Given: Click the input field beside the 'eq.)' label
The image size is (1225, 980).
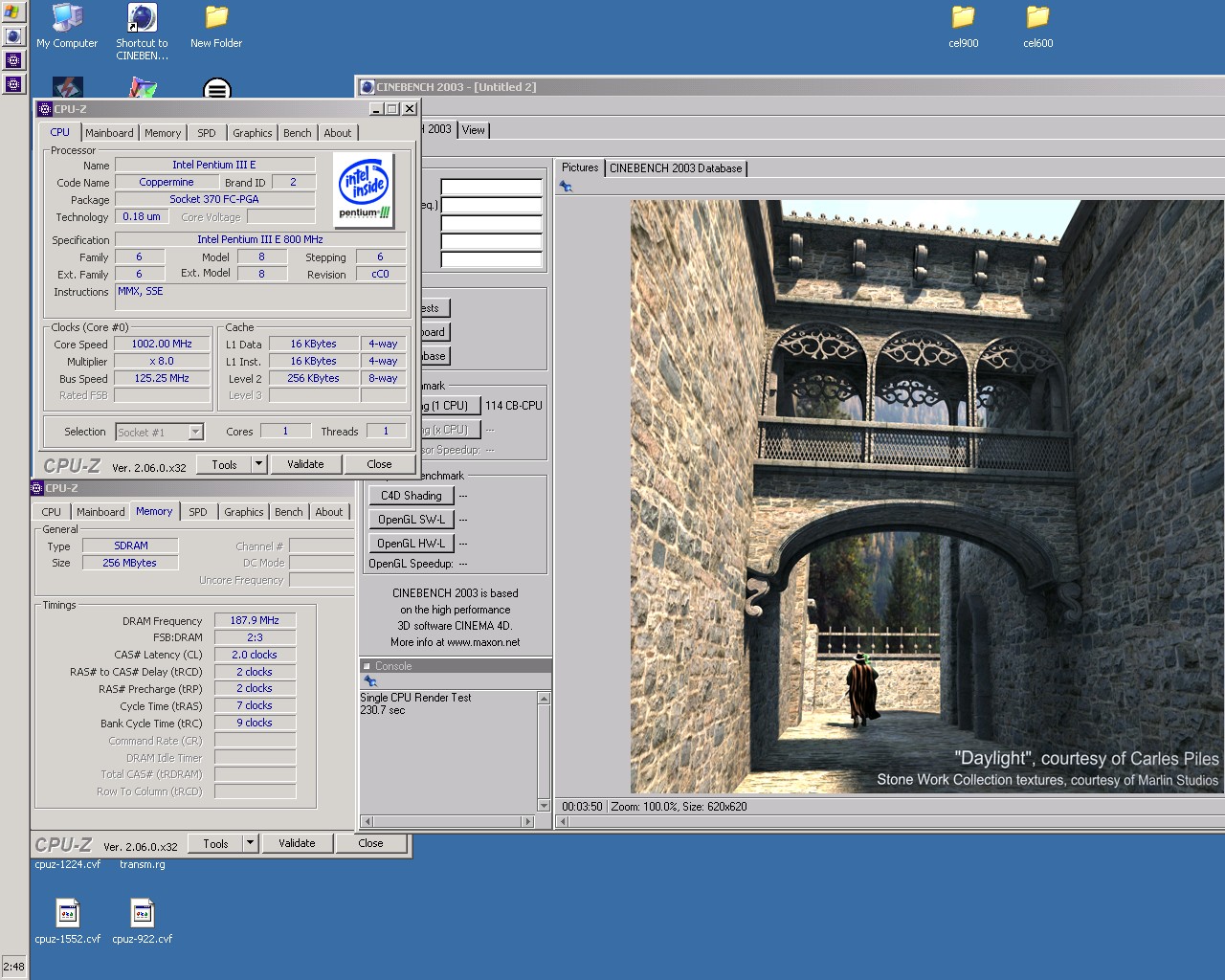Looking at the screenshot, I should [x=491, y=205].
